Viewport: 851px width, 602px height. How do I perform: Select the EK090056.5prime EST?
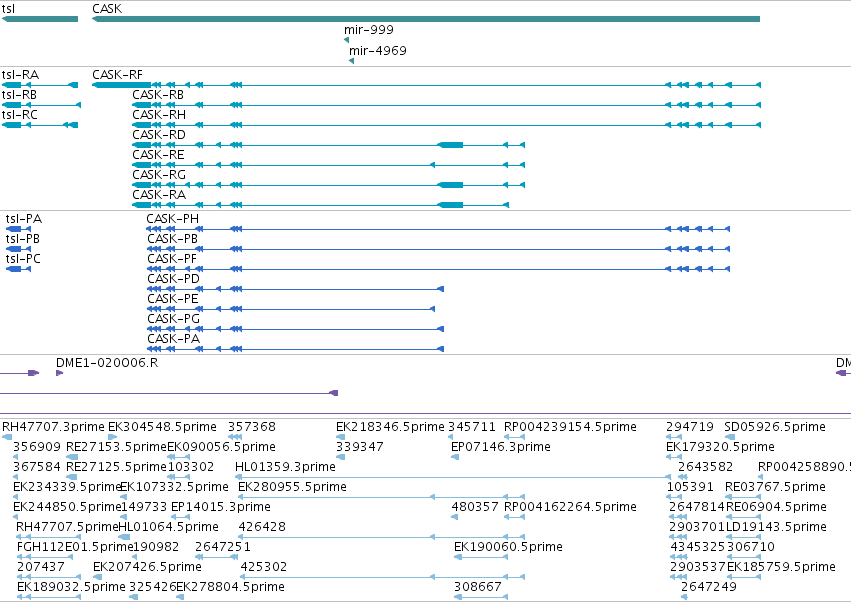[179, 457]
